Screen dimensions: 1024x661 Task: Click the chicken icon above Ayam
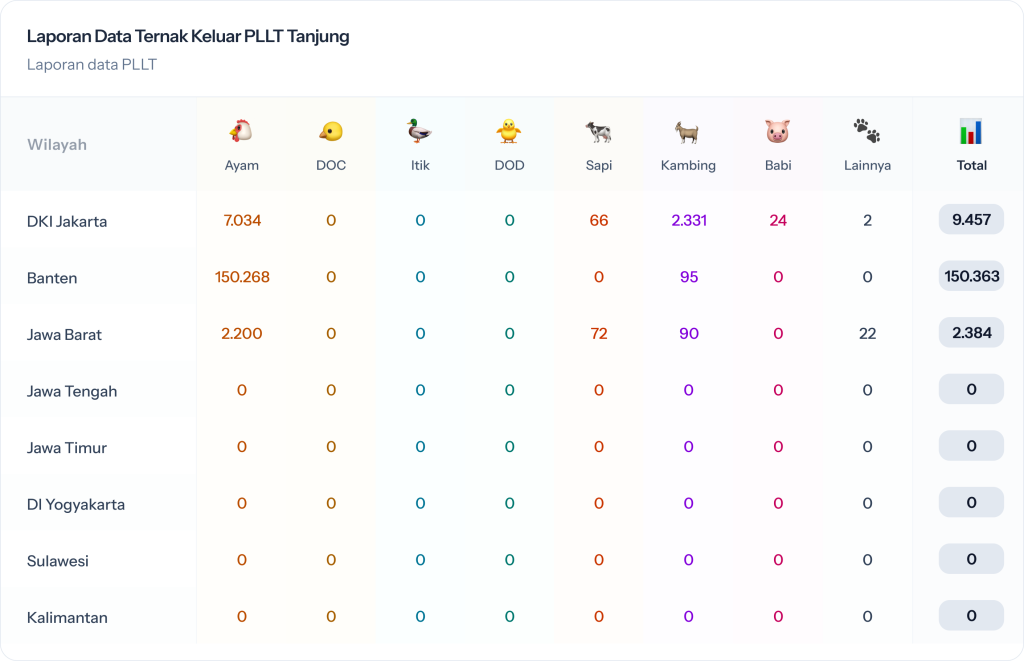[x=241, y=132]
